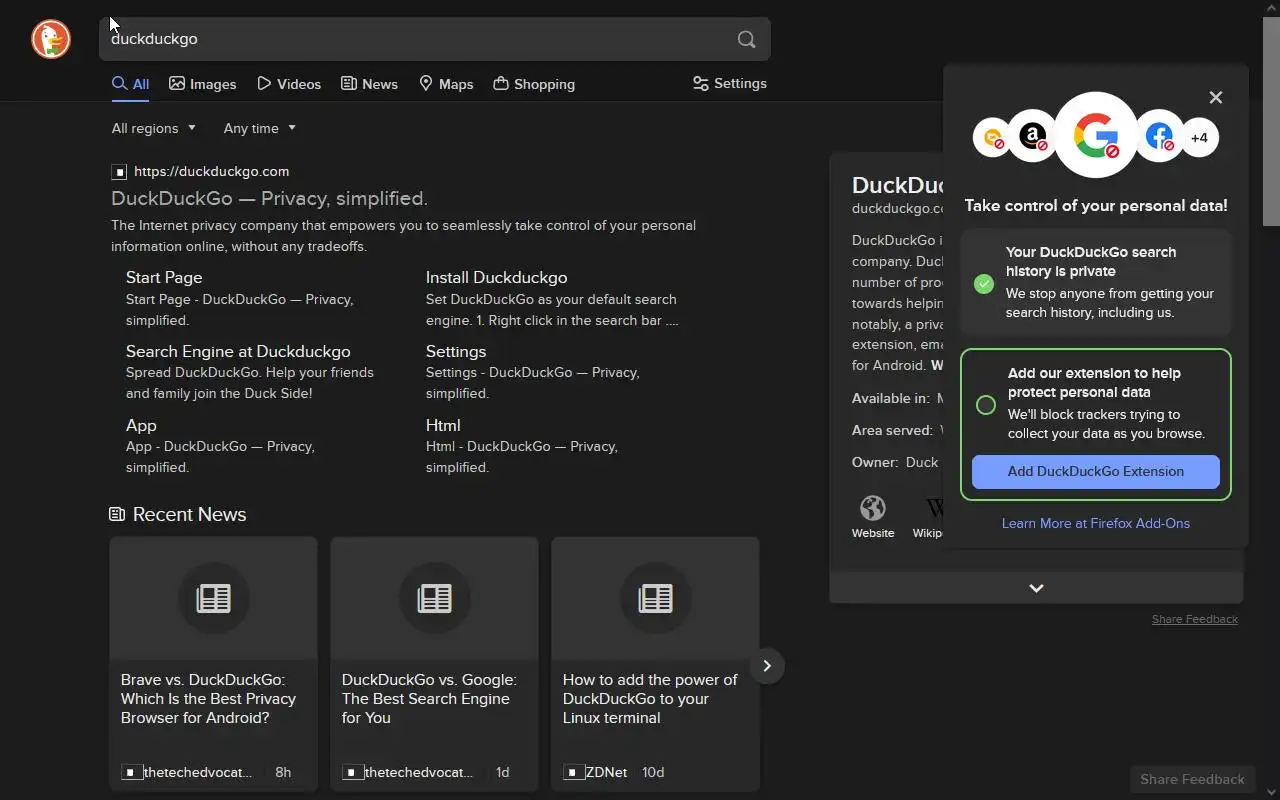This screenshot has height=800, width=1280.
Task: Open the Start Page sitelink
Action: tap(164, 277)
